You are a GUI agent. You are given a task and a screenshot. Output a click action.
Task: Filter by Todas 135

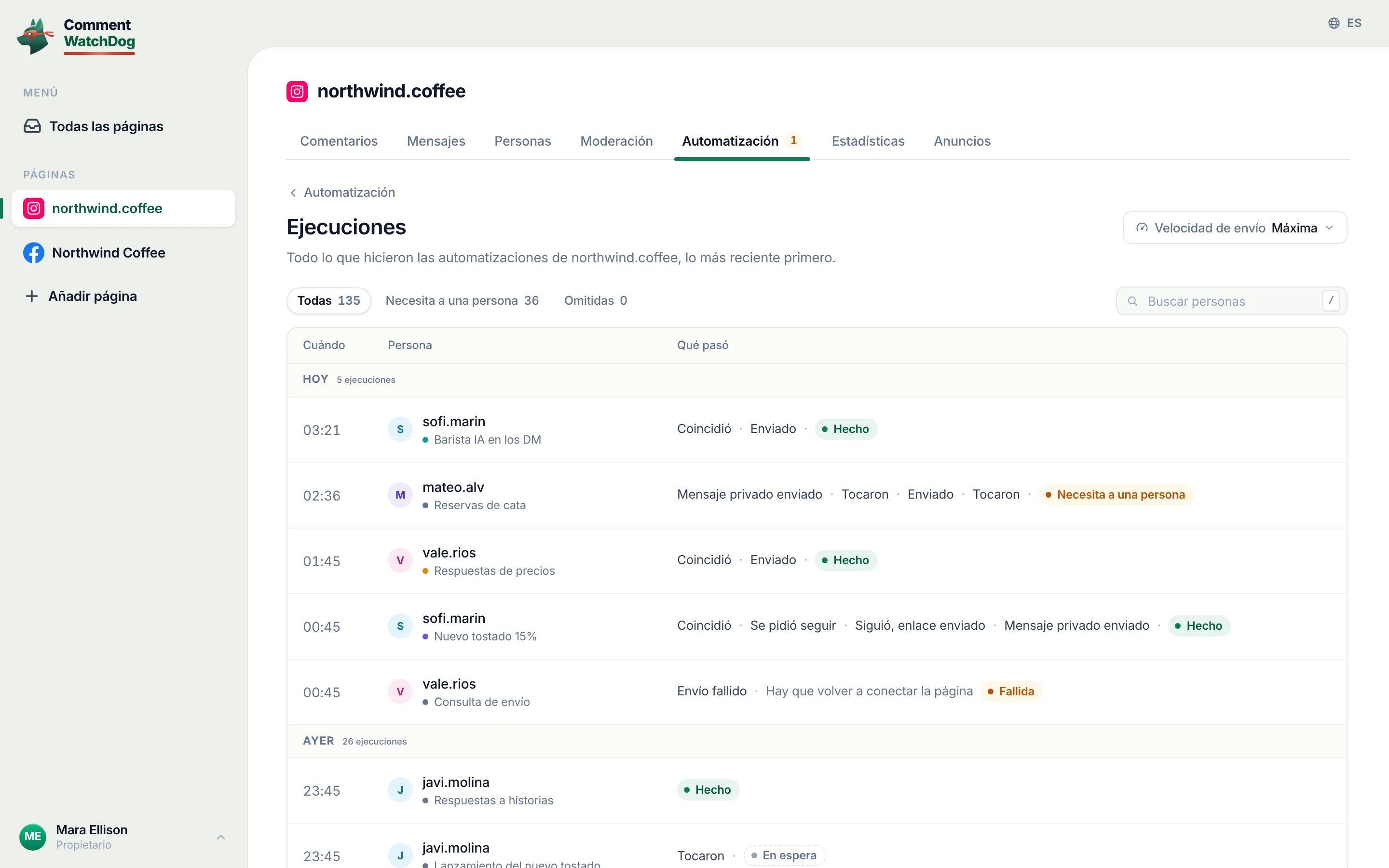pos(329,301)
